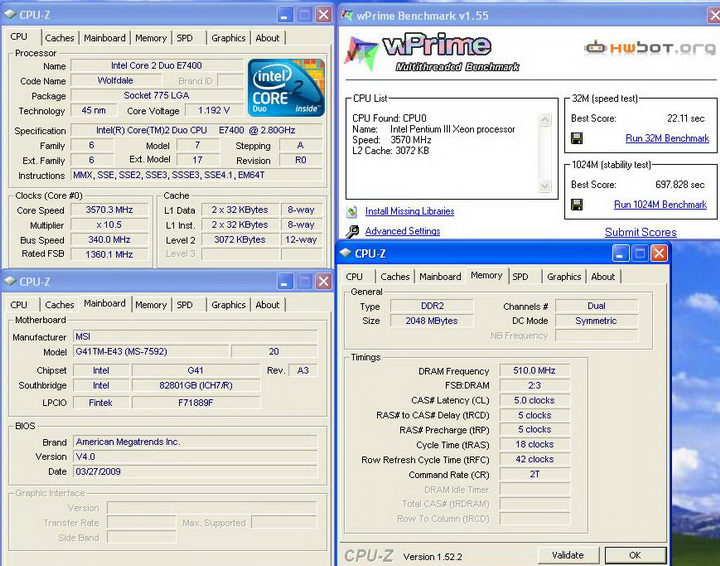Click the Southbridge value 82801GB (ICH7/R)
Image resolution: width=720 pixels, height=566 pixels.
[196, 386]
